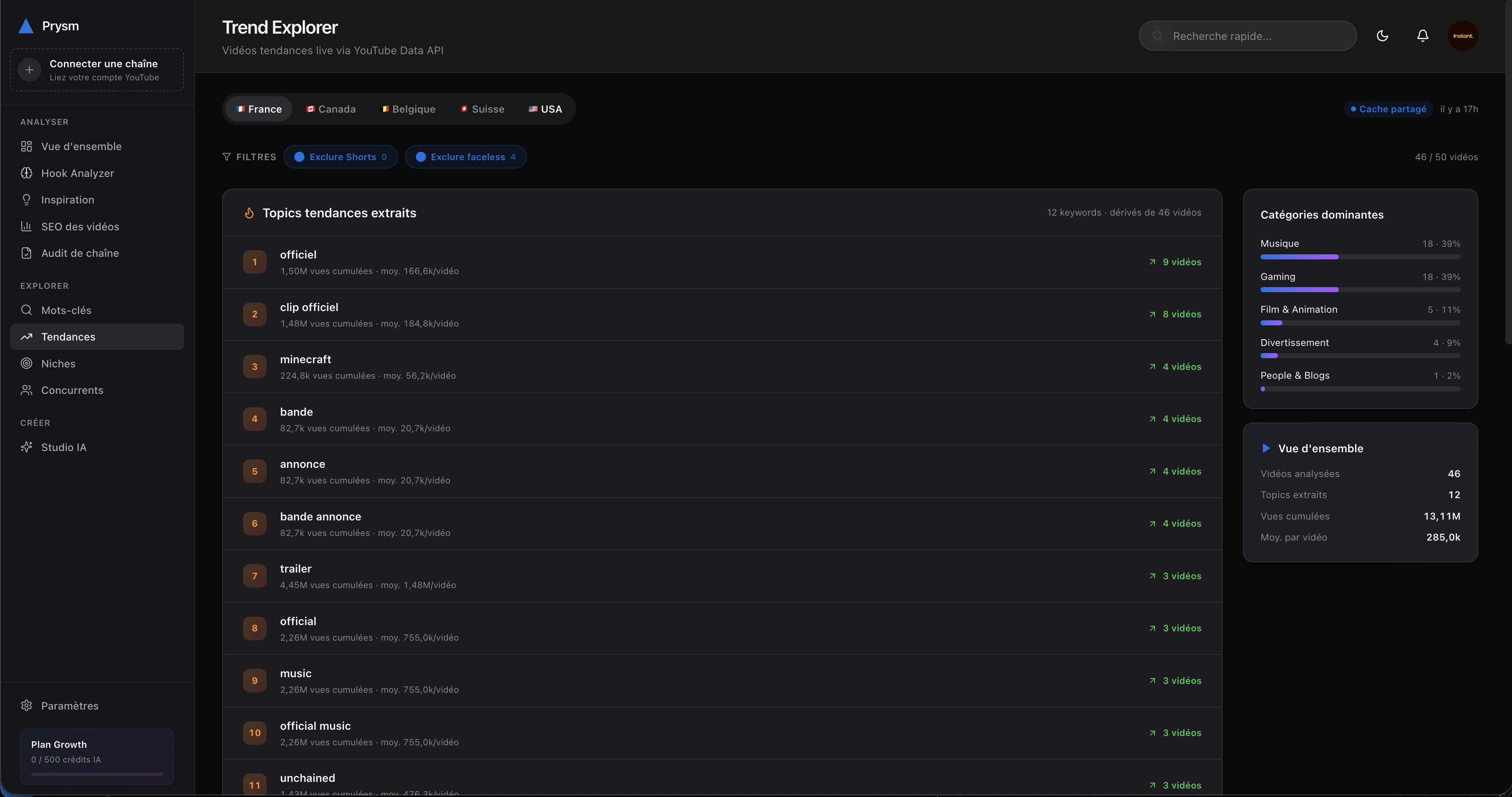The image size is (1512, 797).
Task: Click the Studio IA sparkle icon
Action: click(x=26, y=447)
